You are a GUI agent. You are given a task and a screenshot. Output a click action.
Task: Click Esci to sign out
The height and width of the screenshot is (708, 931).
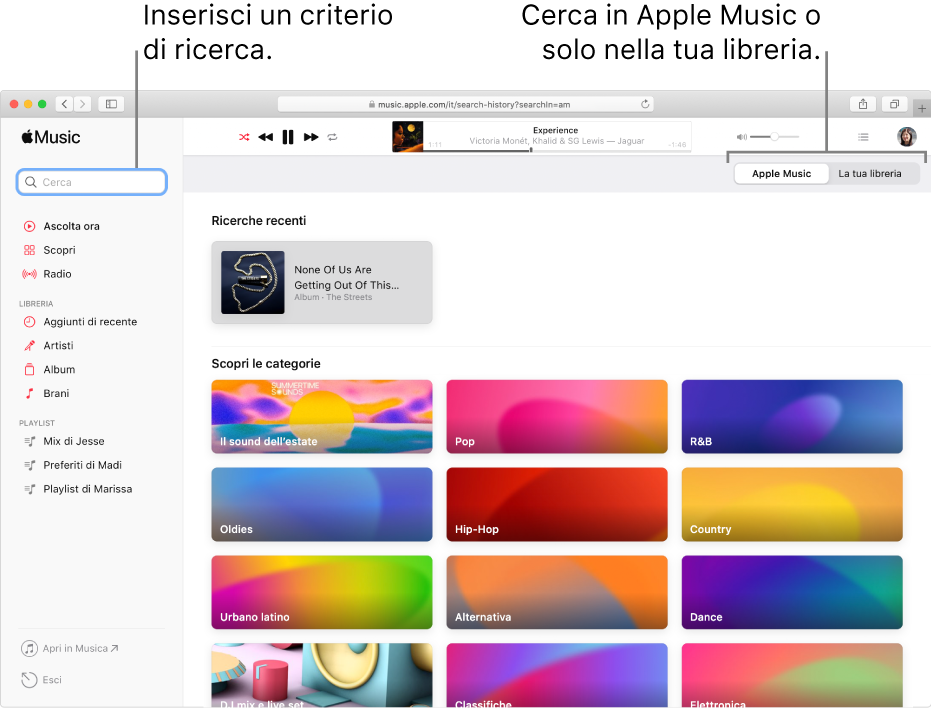52,680
